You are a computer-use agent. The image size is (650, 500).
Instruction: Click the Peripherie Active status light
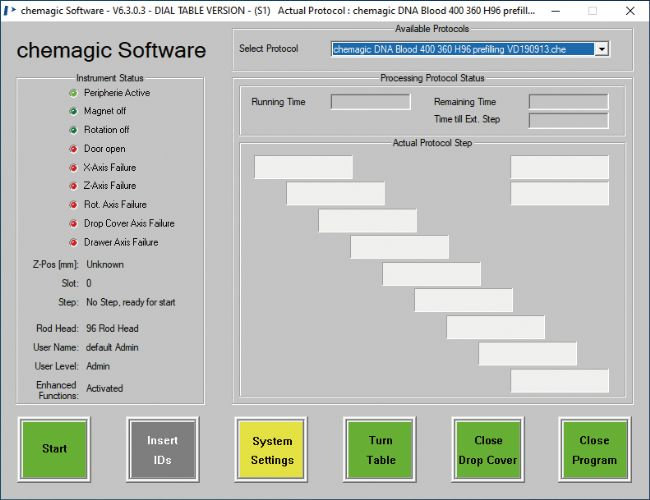point(73,93)
